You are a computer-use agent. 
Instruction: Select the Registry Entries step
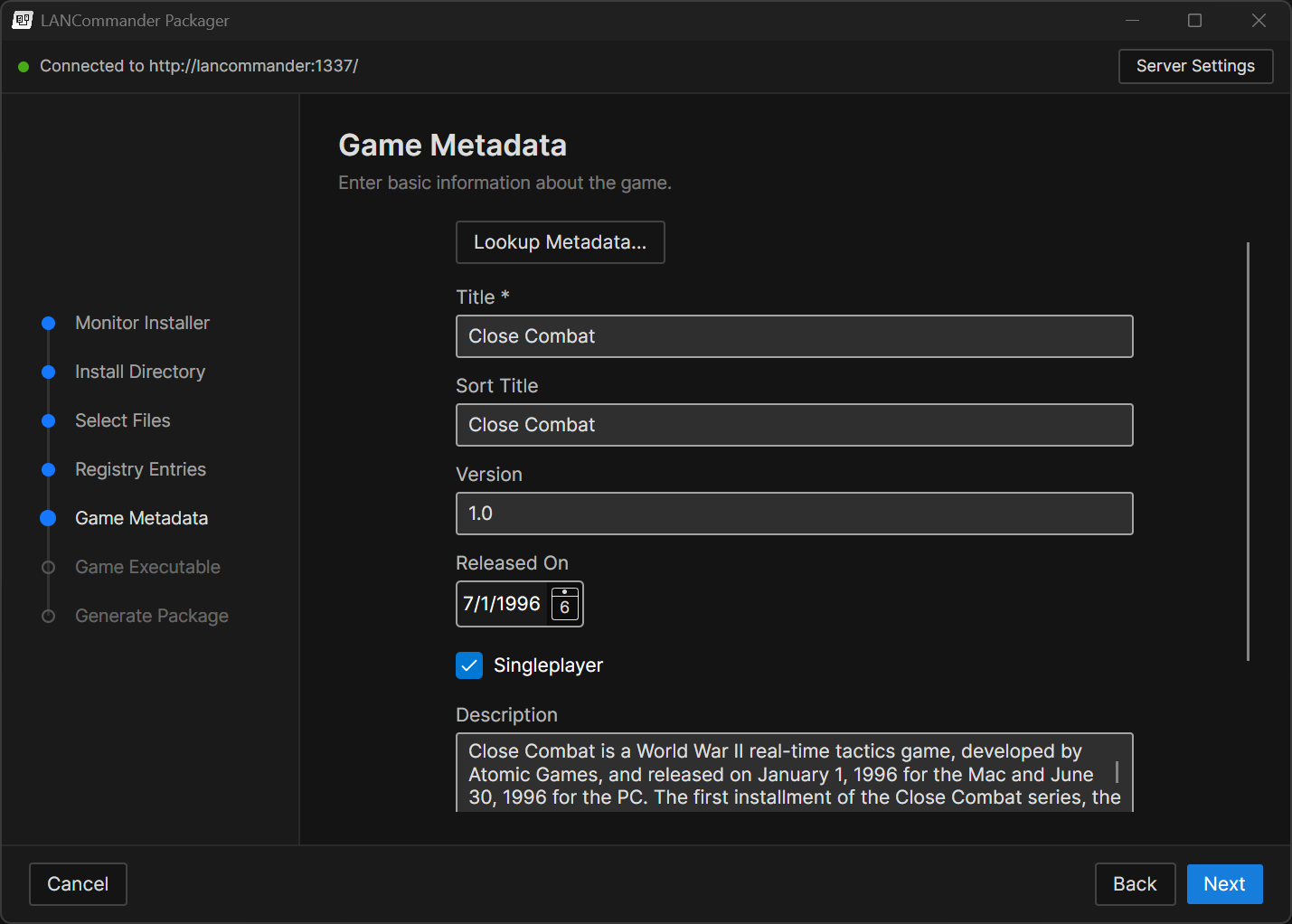[x=140, y=469]
